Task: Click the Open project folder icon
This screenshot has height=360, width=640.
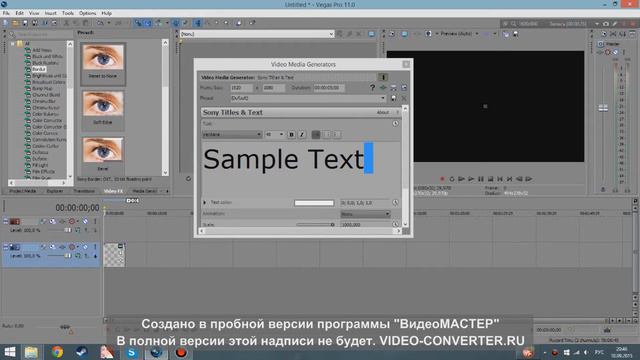Action: [x=15, y=23]
